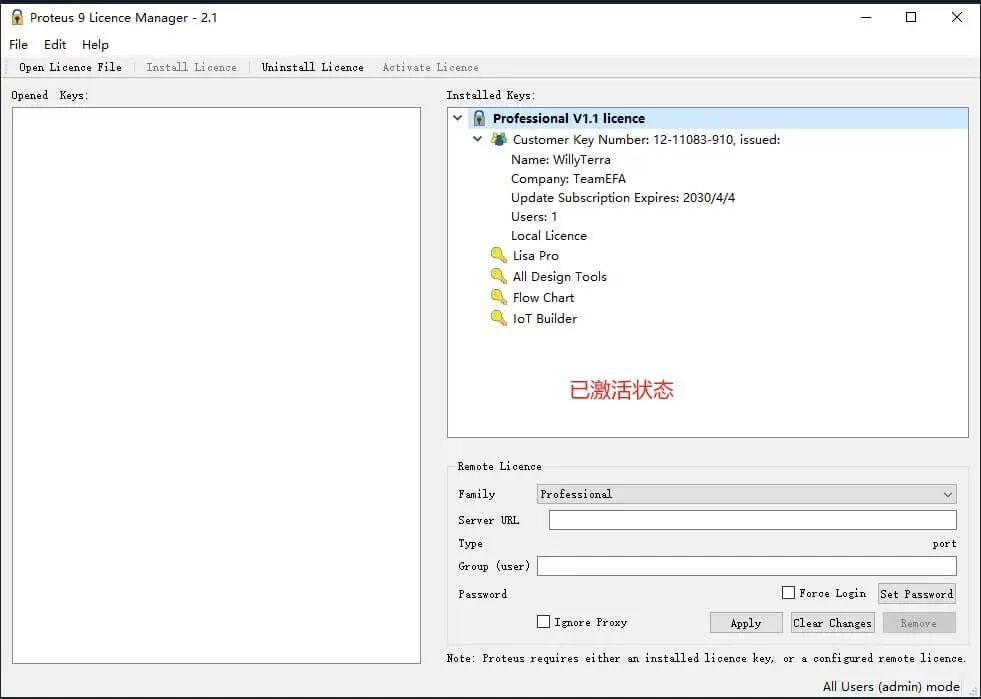Select the All Design Tools entry
This screenshot has height=699, width=981.
point(559,277)
